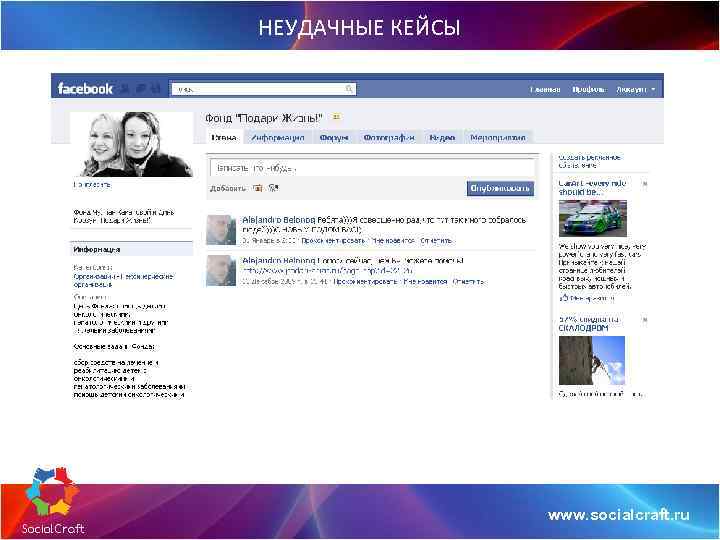This screenshot has width=720, height=540.
Task: Open messages icon in Facebook header
Action: pos(141,89)
